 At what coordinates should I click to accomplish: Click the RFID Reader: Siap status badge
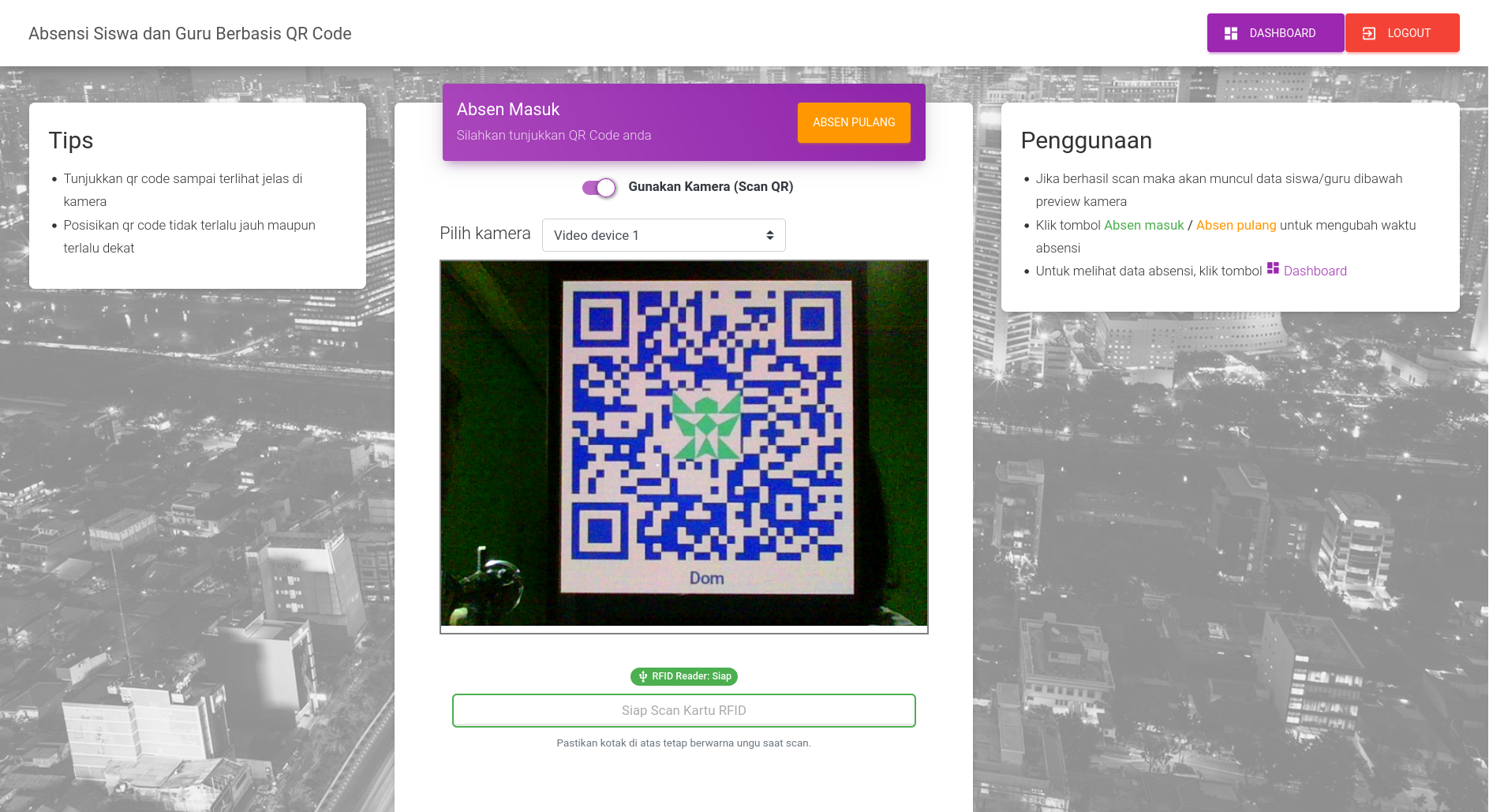[x=683, y=676]
